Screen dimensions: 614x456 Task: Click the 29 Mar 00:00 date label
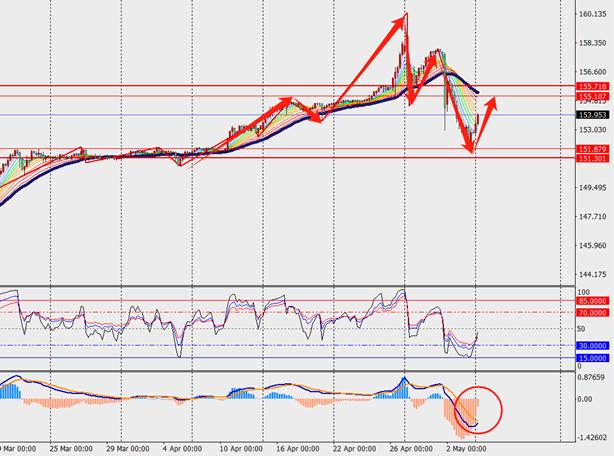click(x=128, y=449)
